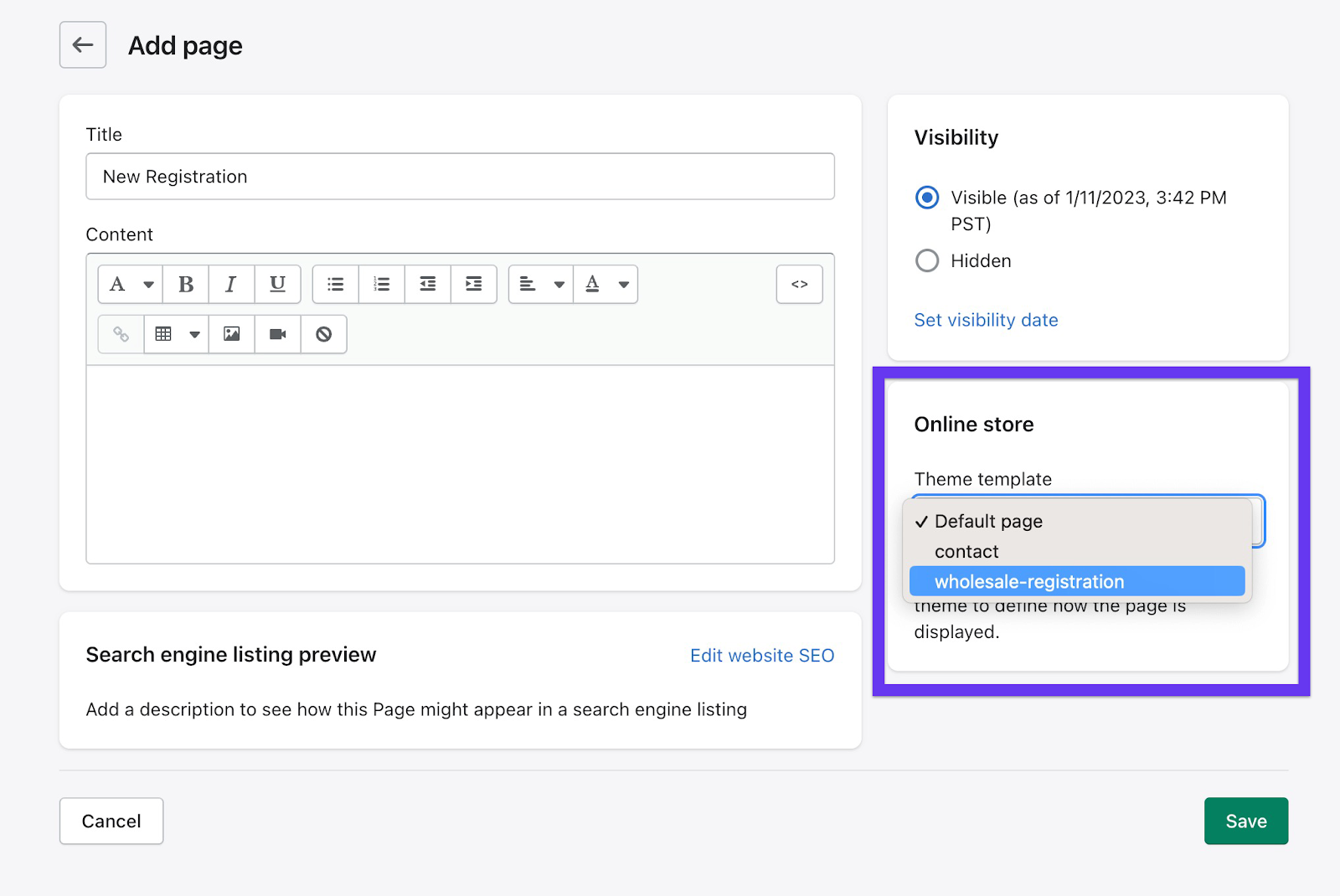This screenshot has width=1340, height=896.
Task: Select the Hidden radio option
Action: (x=927, y=261)
